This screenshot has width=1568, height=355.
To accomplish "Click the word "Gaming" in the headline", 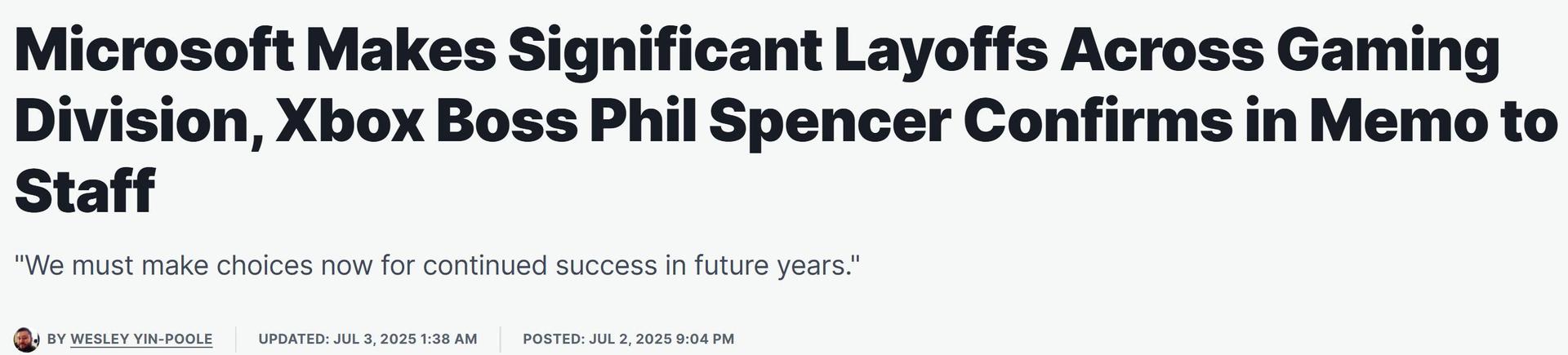I will pyautogui.click(x=1388, y=49).
